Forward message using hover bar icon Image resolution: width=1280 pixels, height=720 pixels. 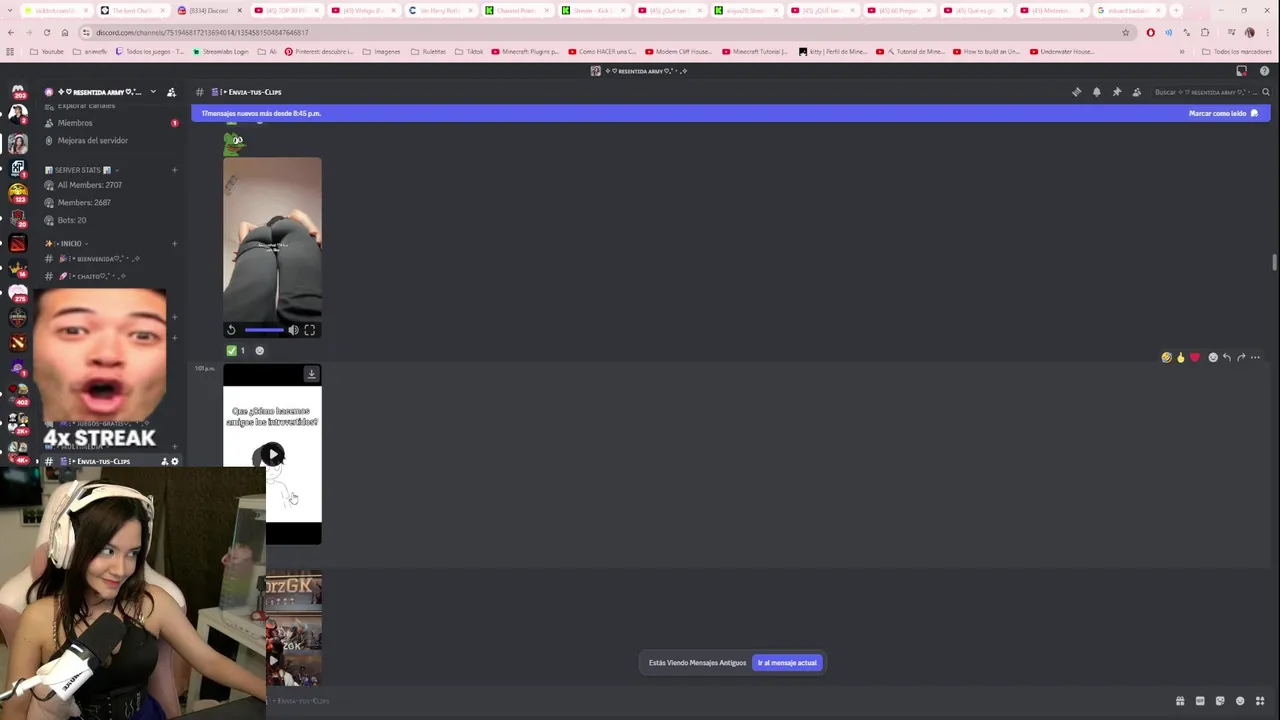1241,357
